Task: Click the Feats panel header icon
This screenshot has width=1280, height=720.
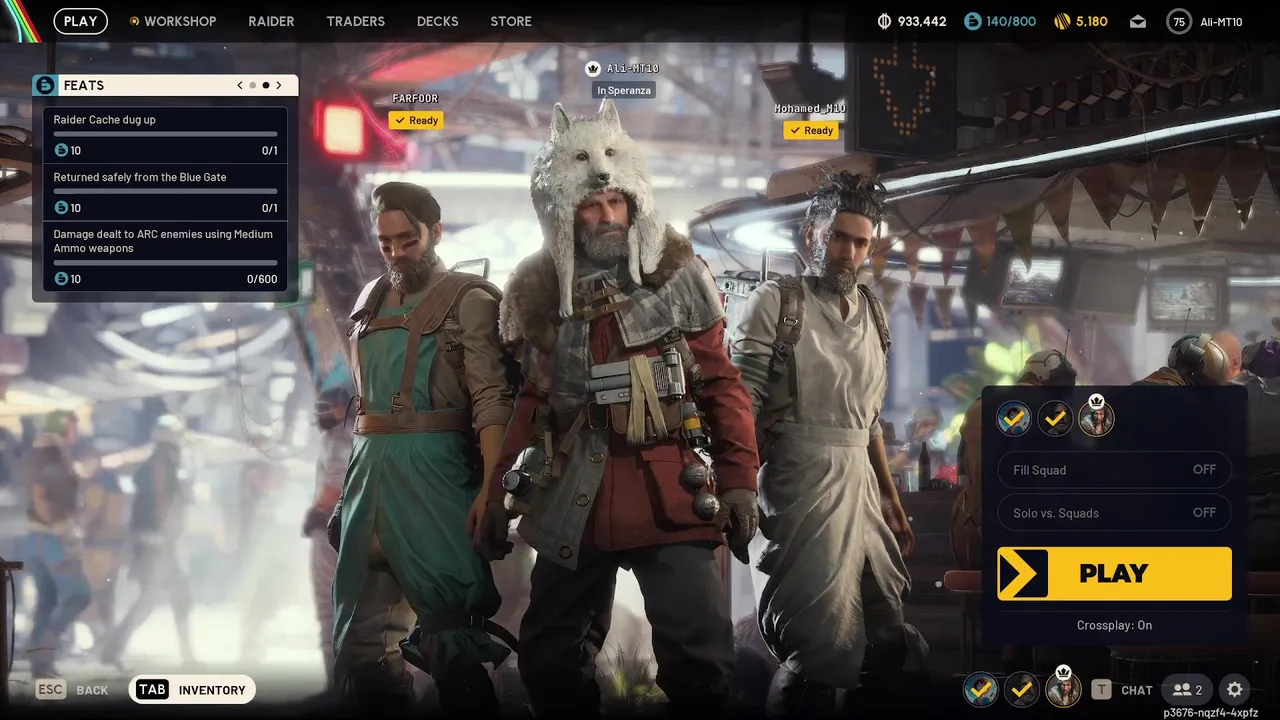Action: 45,85
